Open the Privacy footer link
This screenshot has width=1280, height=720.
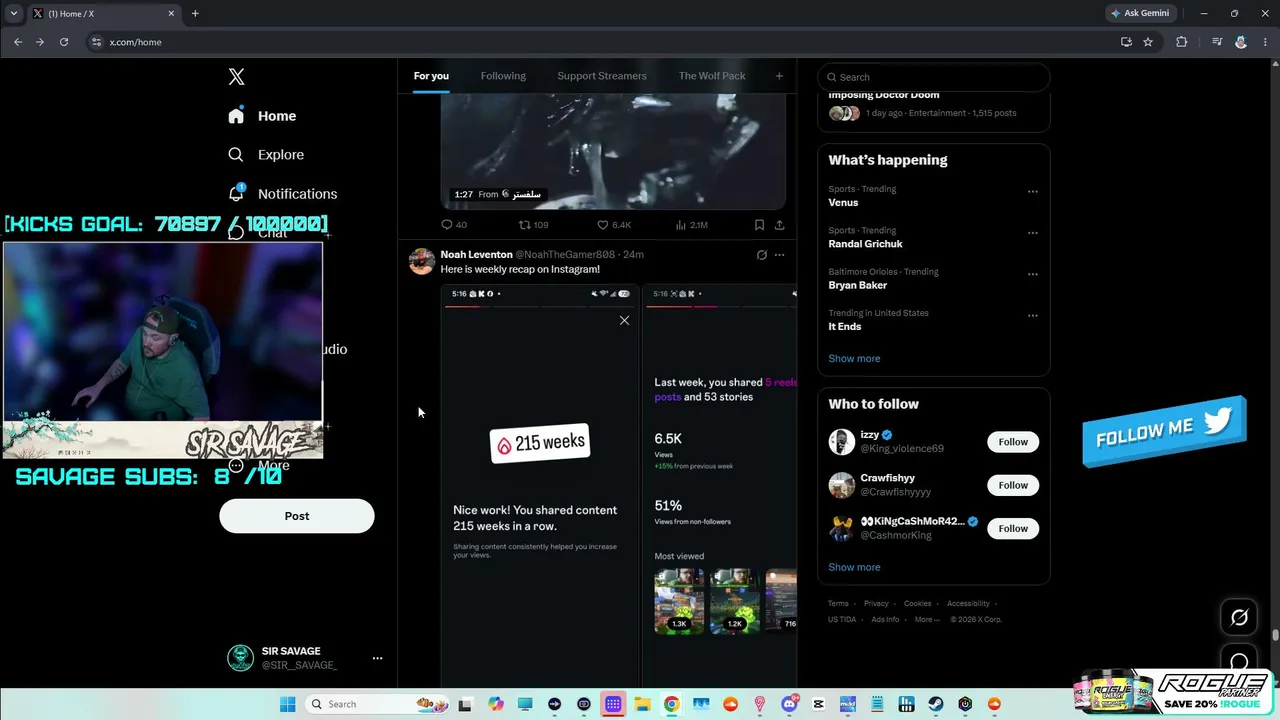[x=876, y=604]
